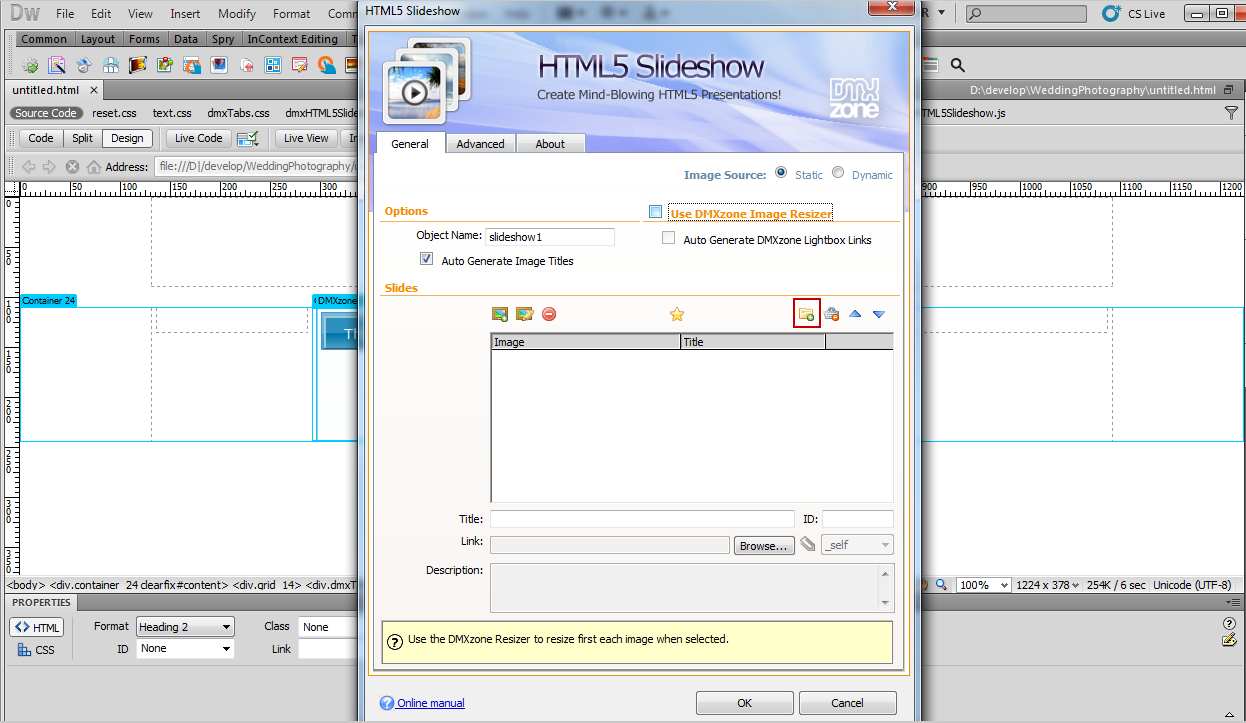Click the Cancel button
Image resolution: width=1246 pixels, height=723 pixels.
click(x=847, y=703)
